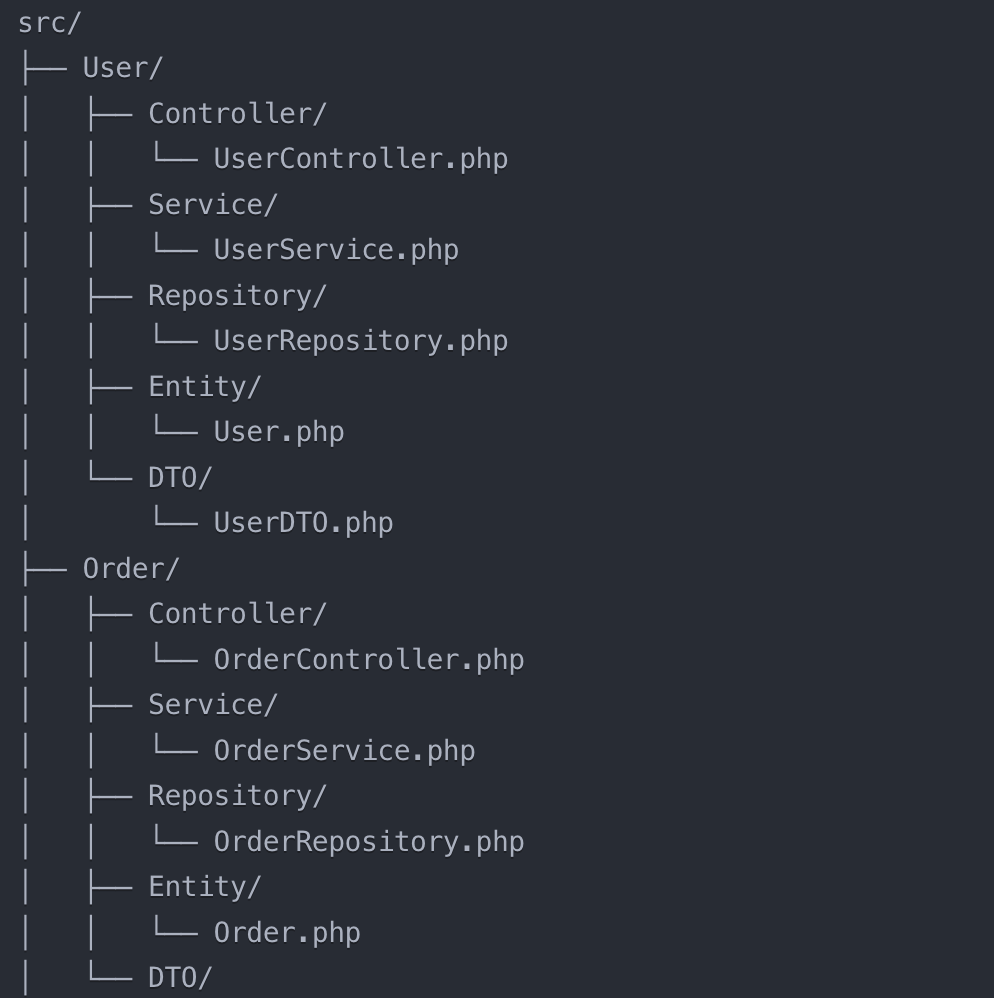
Task: Select DTO/ folder under User/
Action: [180, 478]
